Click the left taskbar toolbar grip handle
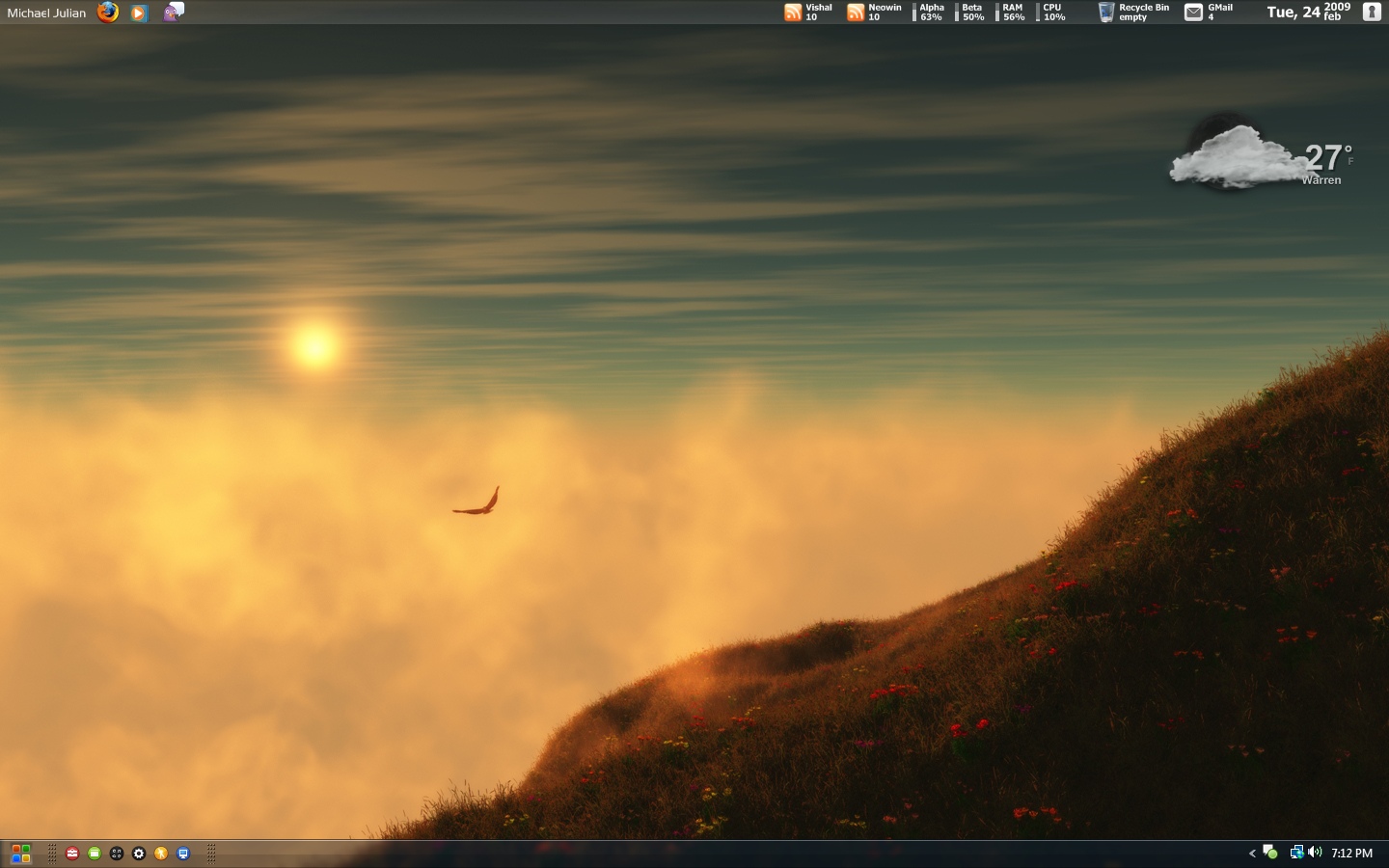 pos(52,854)
